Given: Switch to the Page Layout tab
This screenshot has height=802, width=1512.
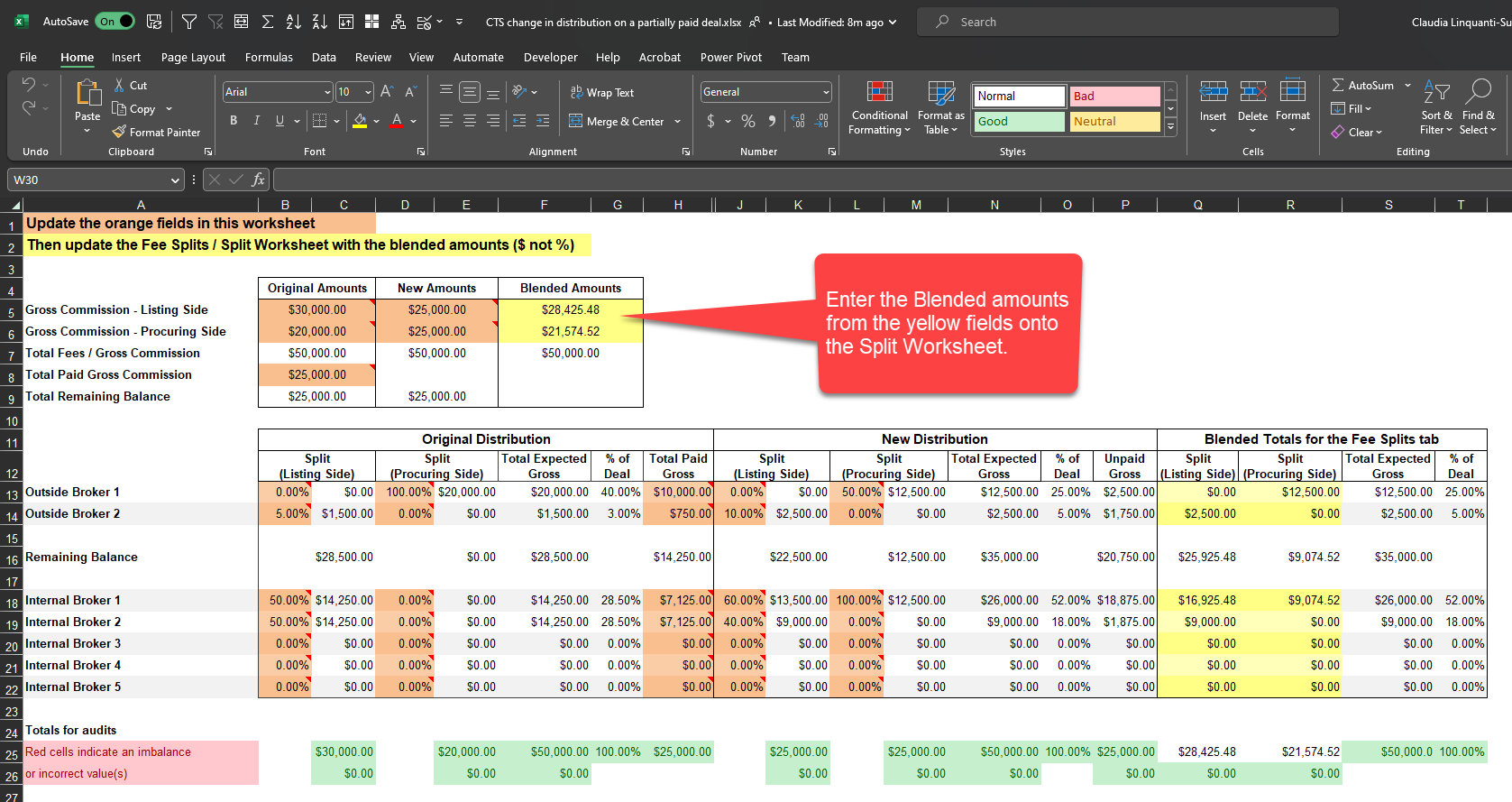Looking at the screenshot, I should (x=193, y=57).
